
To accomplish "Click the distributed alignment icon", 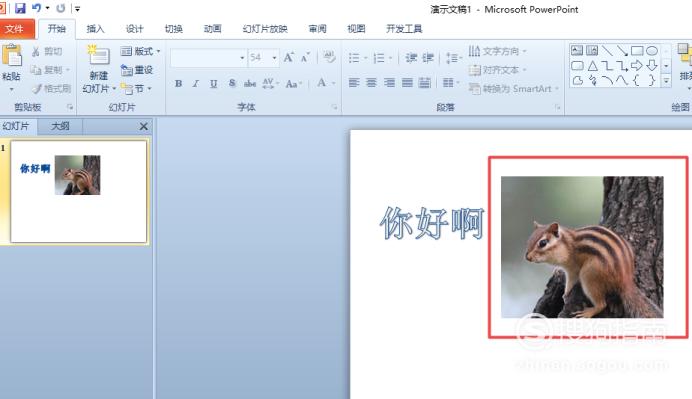I will click(x=425, y=83).
